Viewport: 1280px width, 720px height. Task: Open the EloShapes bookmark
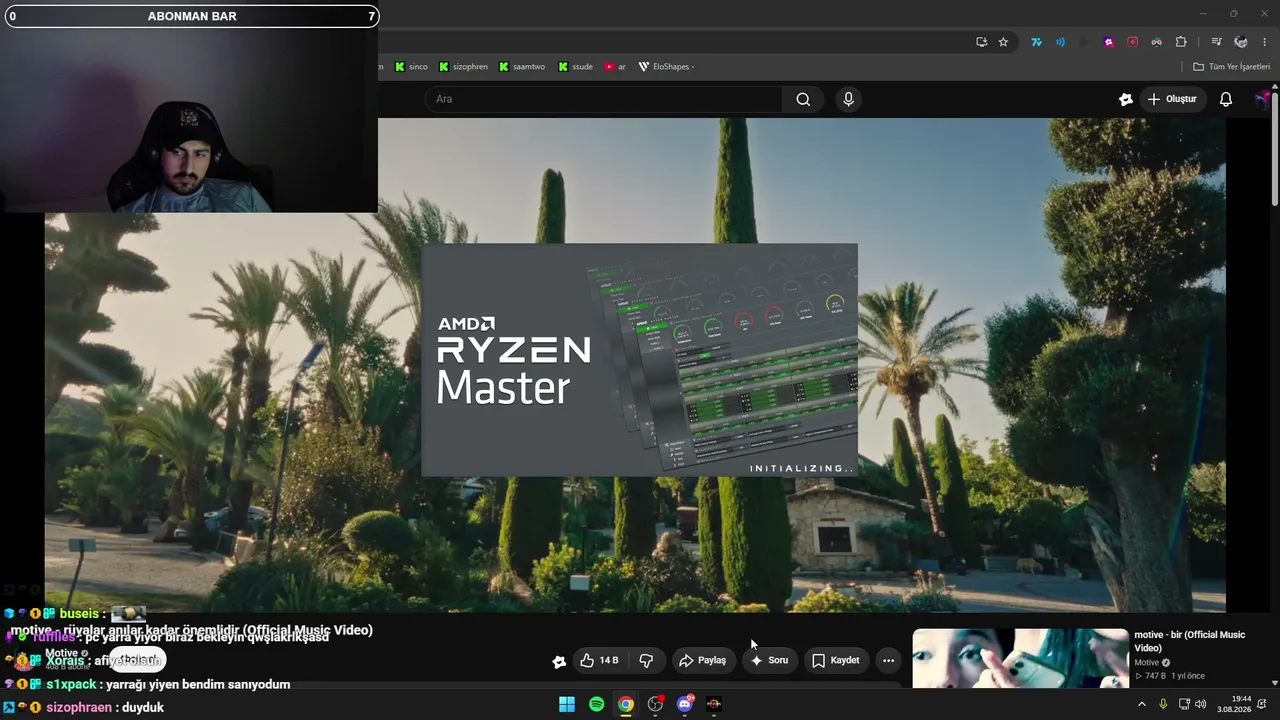pos(666,67)
